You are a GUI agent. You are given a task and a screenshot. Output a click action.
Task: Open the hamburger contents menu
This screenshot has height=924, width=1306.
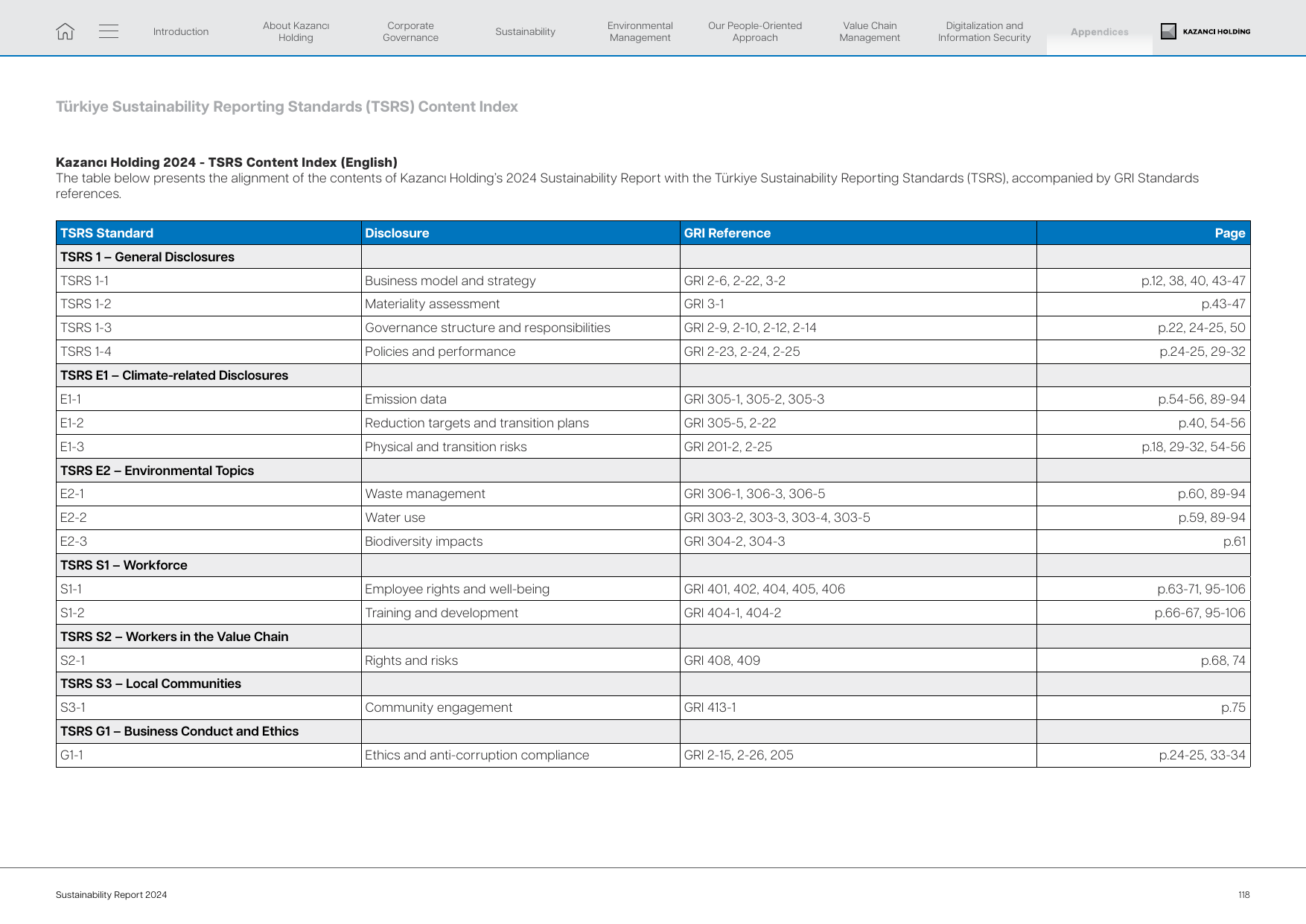click(x=109, y=31)
